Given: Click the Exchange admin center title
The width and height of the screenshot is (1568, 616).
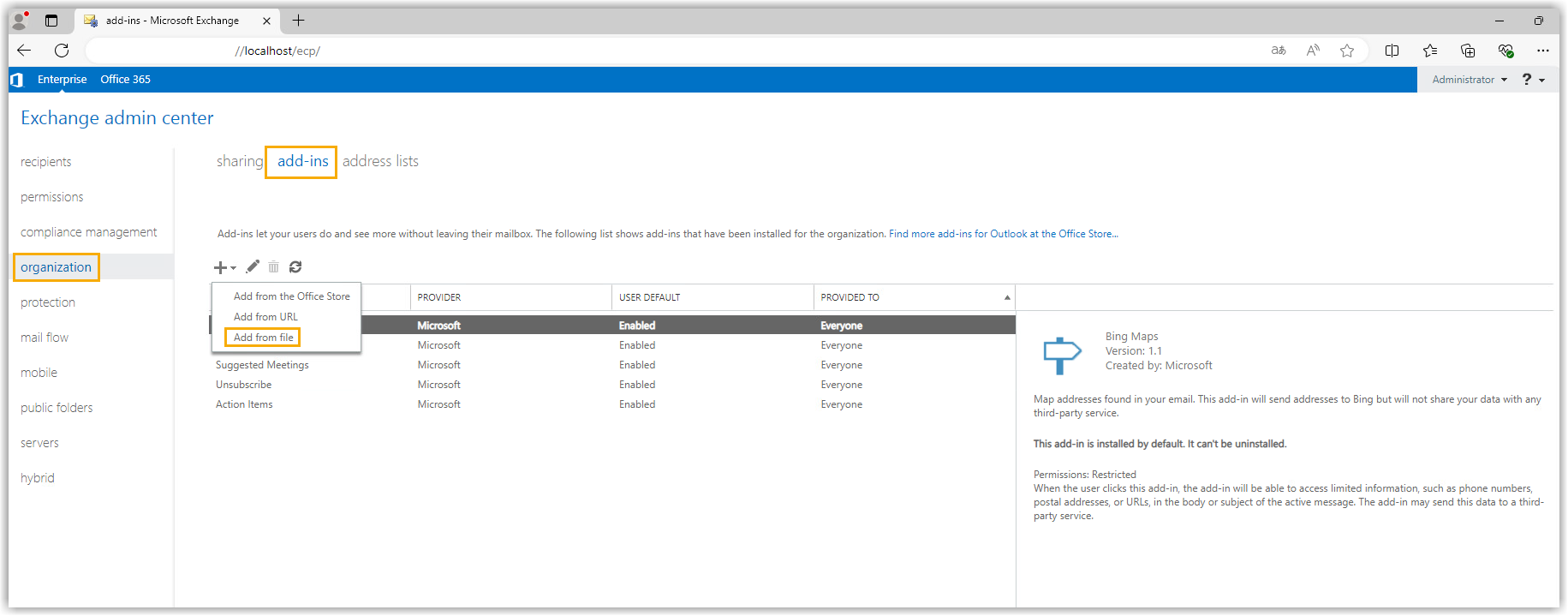Looking at the screenshot, I should (x=117, y=118).
